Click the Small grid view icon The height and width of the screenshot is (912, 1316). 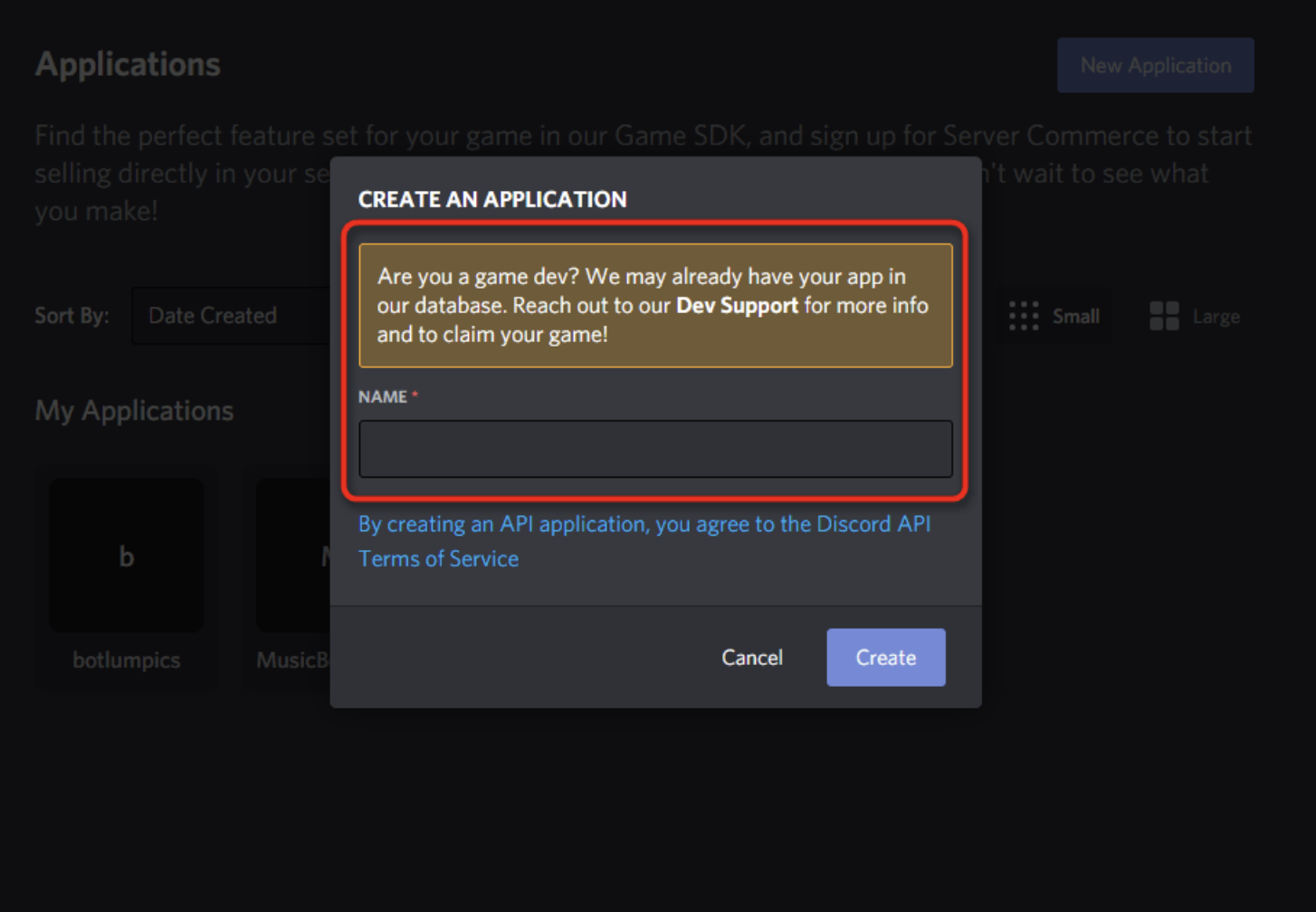pos(1024,316)
